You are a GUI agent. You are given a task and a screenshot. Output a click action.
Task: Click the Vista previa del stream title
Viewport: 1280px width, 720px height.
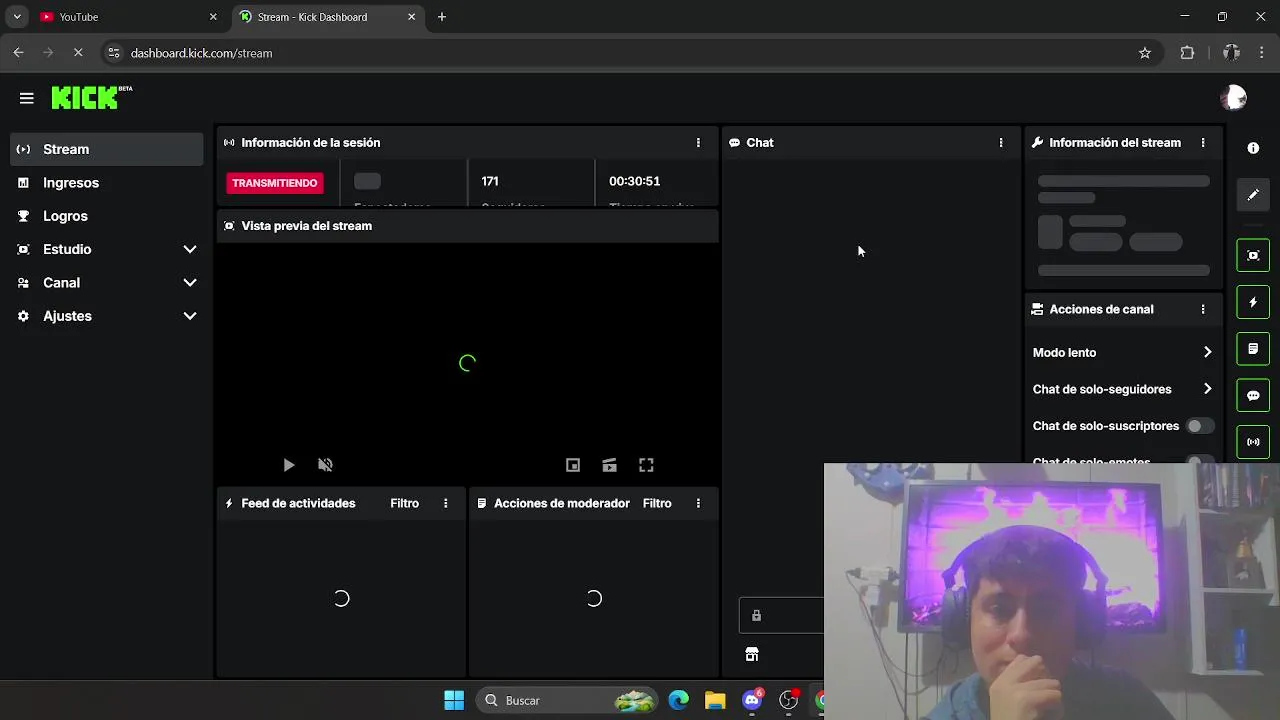pos(307,226)
